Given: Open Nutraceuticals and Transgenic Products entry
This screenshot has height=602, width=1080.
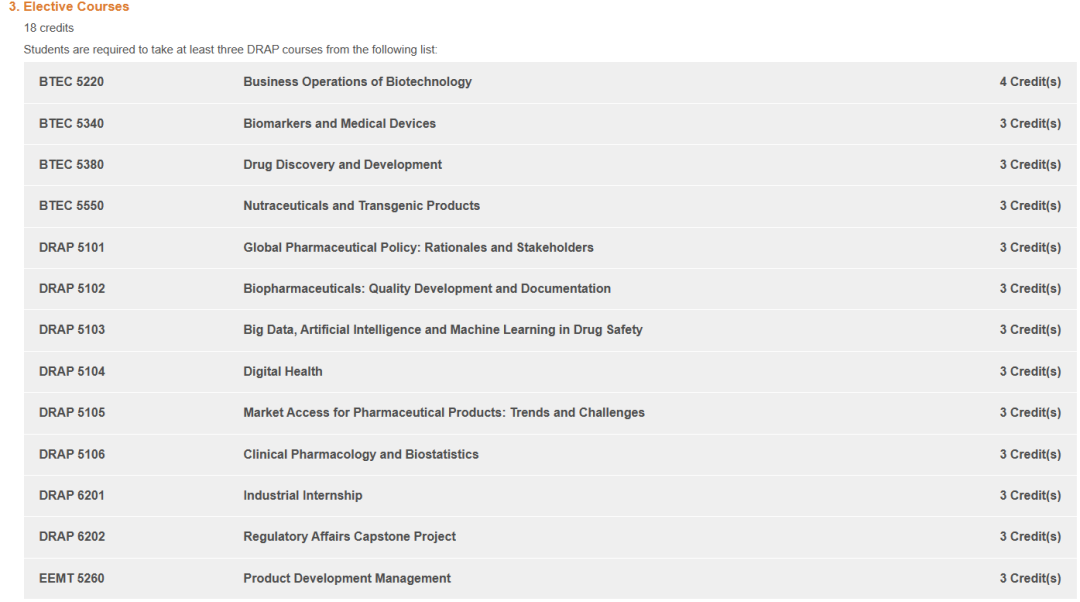Looking at the screenshot, I should click(x=361, y=206).
